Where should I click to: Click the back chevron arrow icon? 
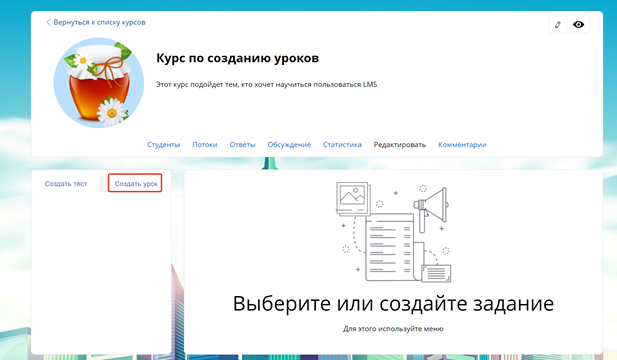[48, 22]
